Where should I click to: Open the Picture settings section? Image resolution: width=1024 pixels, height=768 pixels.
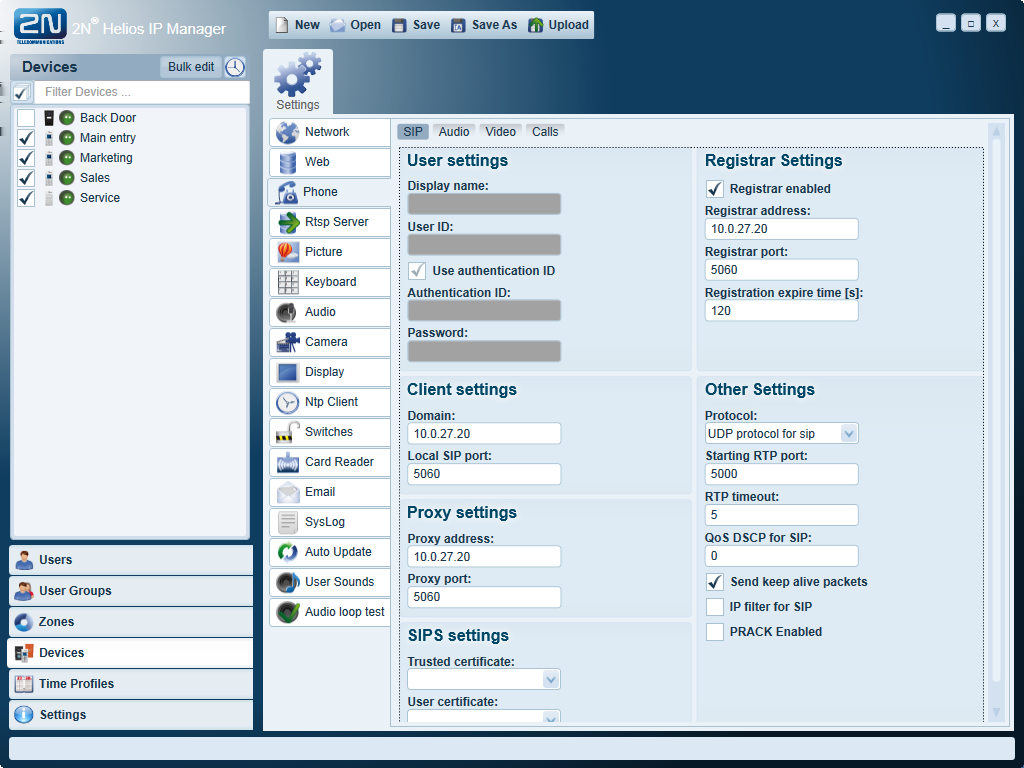[330, 252]
